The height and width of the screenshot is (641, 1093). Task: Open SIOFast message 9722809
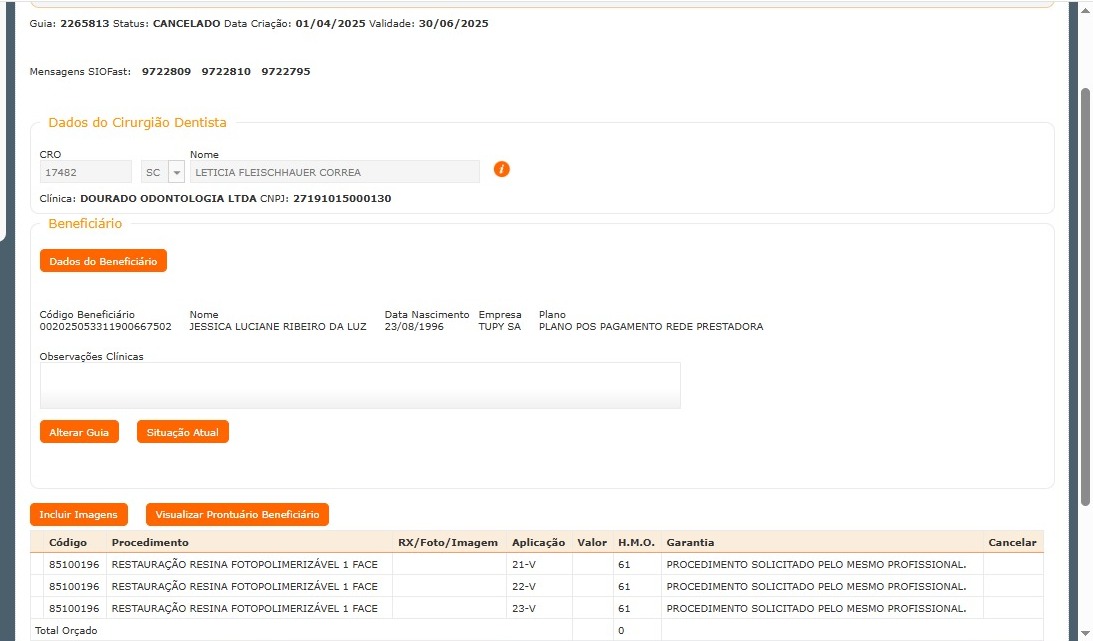click(166, 72)
